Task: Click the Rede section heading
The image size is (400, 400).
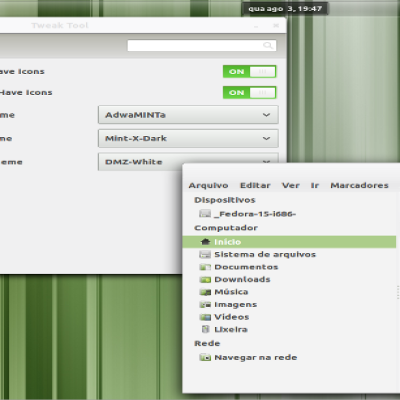Action: click(207, 343)
